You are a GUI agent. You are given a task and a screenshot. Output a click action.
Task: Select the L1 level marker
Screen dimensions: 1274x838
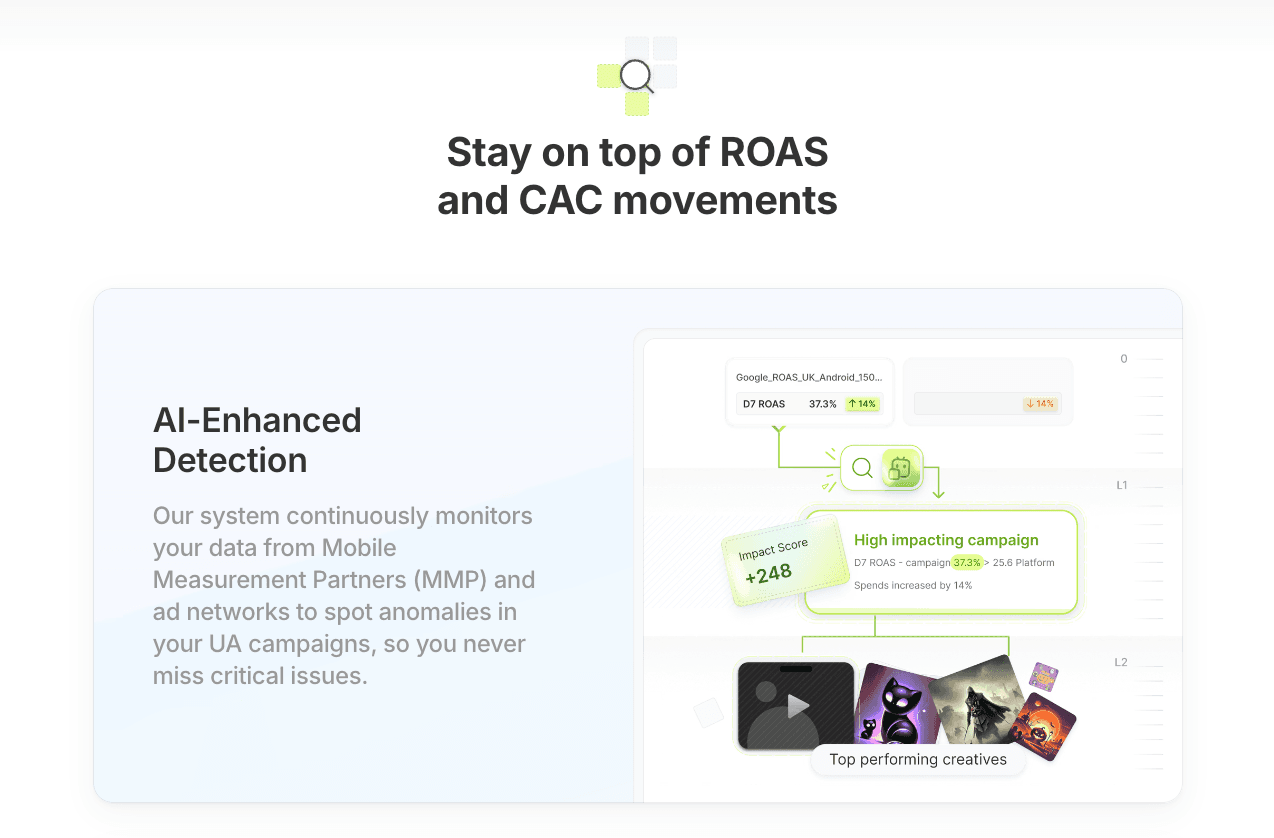tap(1122, 485)
